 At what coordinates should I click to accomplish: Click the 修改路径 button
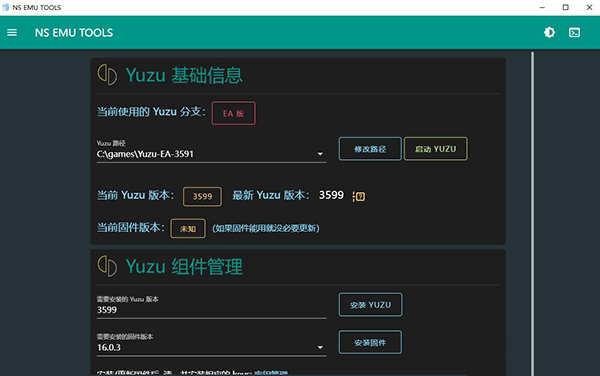tap(370, 149)
